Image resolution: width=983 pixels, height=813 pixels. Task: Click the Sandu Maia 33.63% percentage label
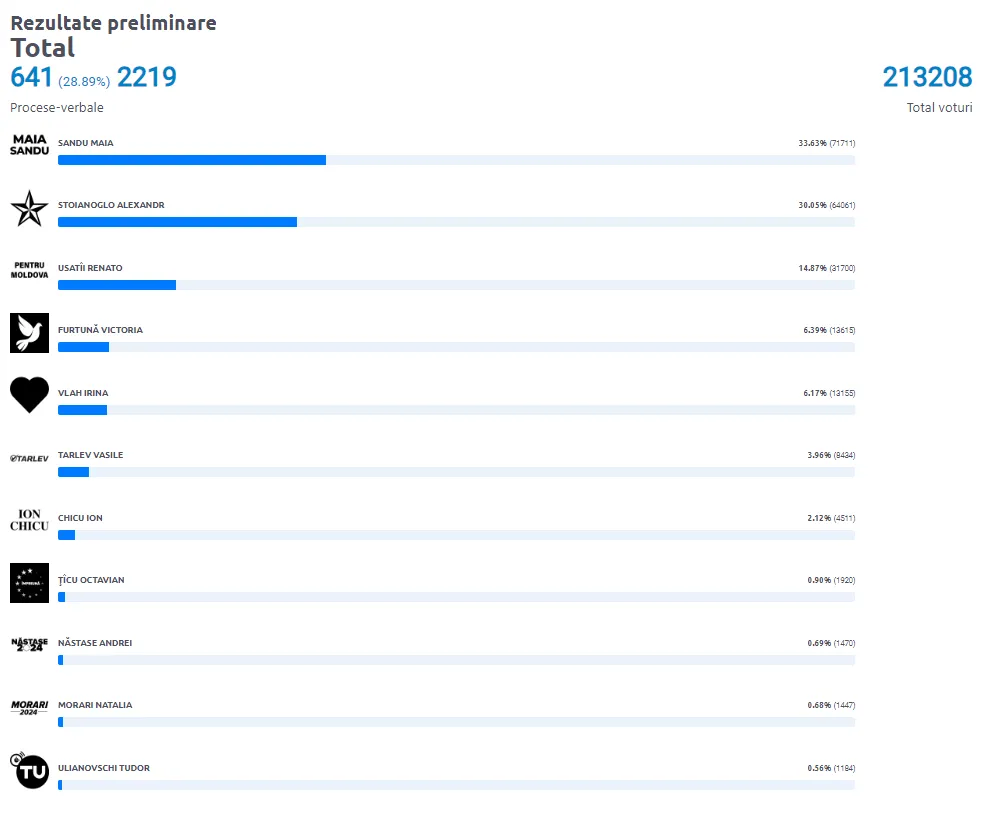click(x=812, y=143)
